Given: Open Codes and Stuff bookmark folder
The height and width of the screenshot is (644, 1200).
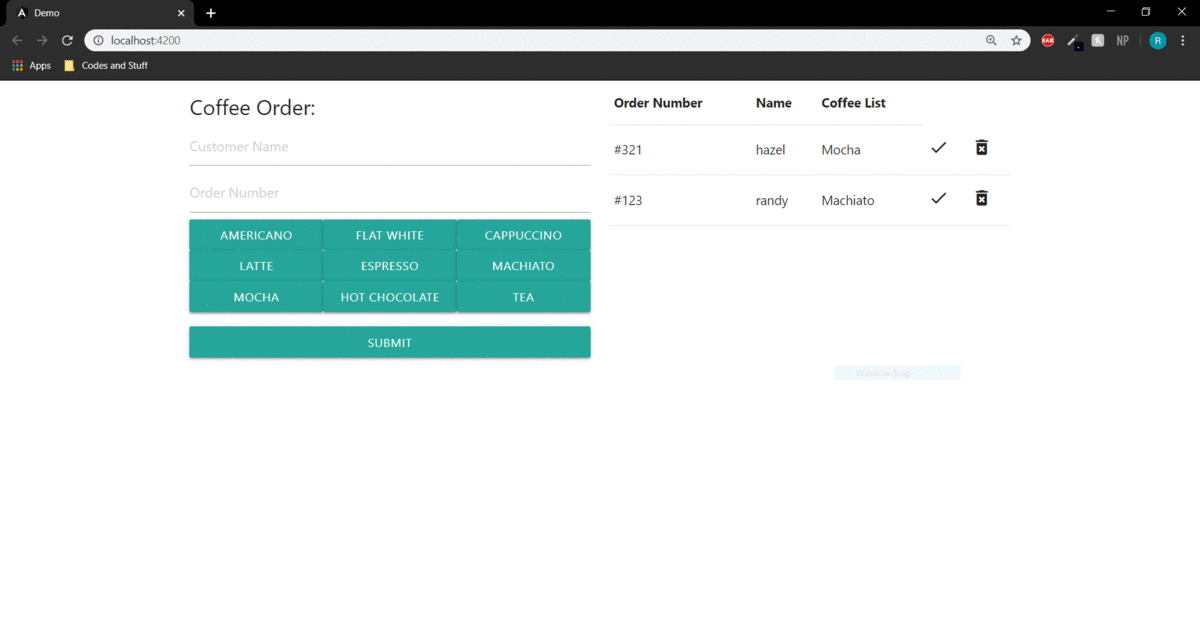Looking at the screenshot, I should tap(105, 65).
